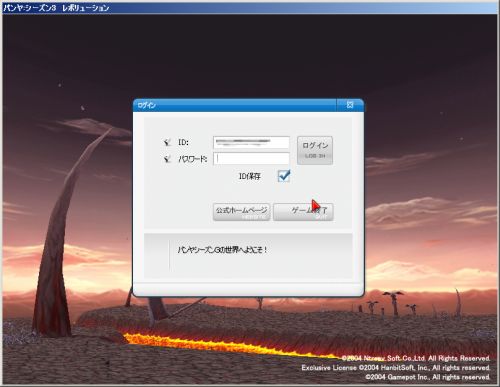Open the 公式ホームページ button

pos(241,212)
